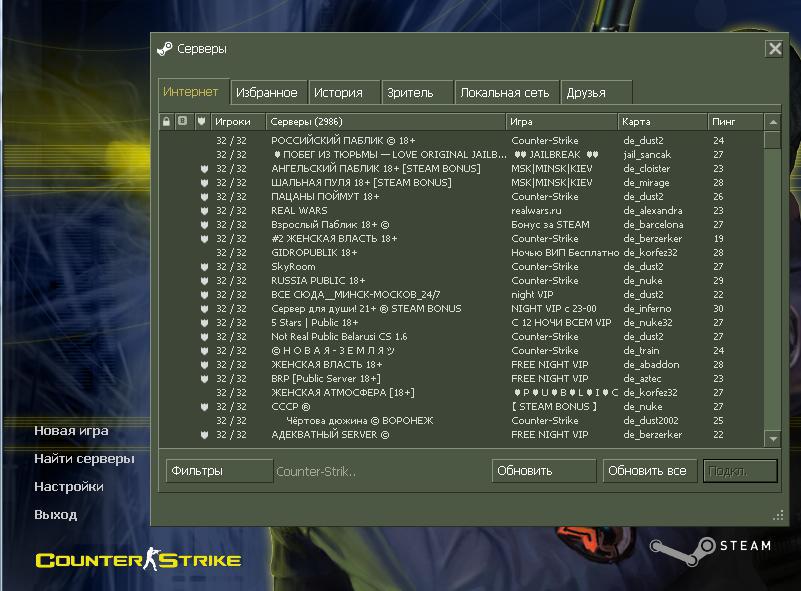Sort by VAC shield column icon
This screenshot has height=591, width=801.
point(202,122)
